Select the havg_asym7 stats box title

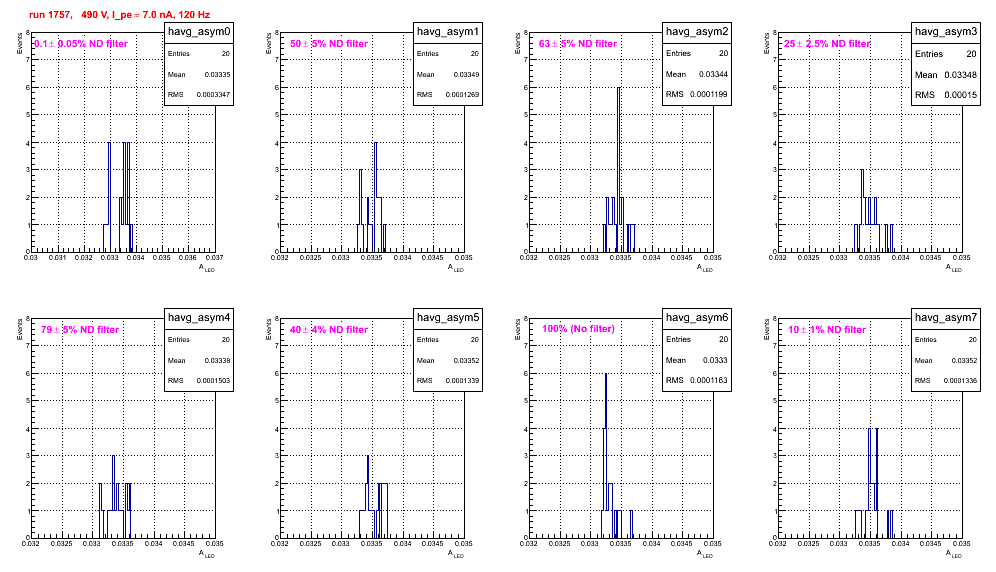pyautogui.click(x=946, y=317)
